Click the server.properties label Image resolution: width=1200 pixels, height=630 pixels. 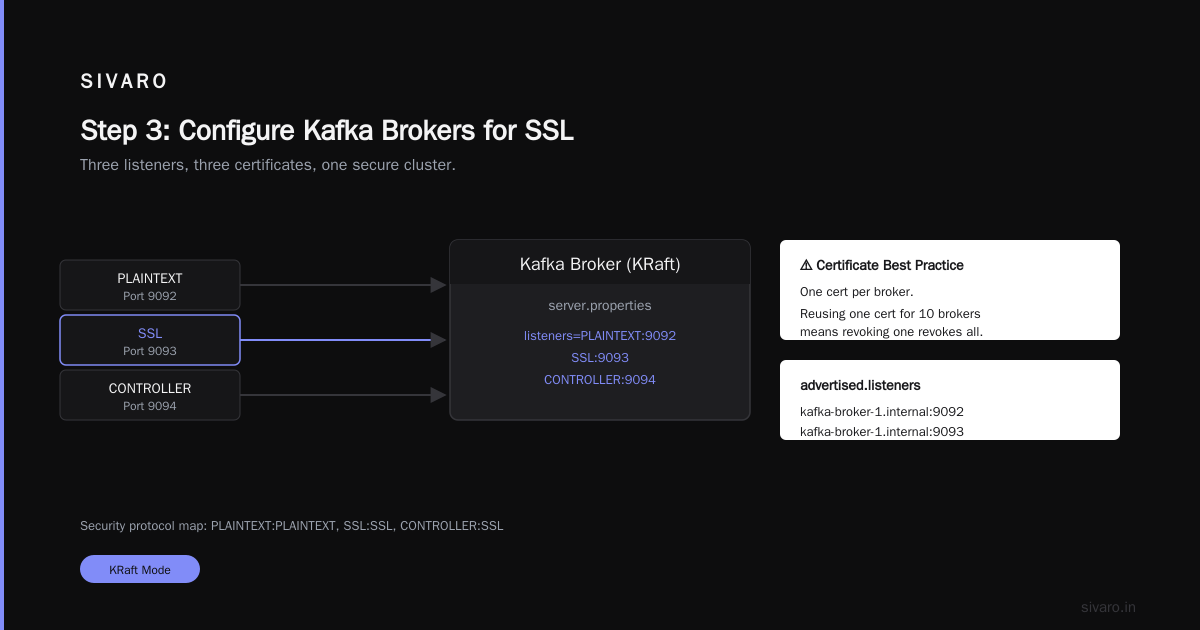(x=600, y=306)
